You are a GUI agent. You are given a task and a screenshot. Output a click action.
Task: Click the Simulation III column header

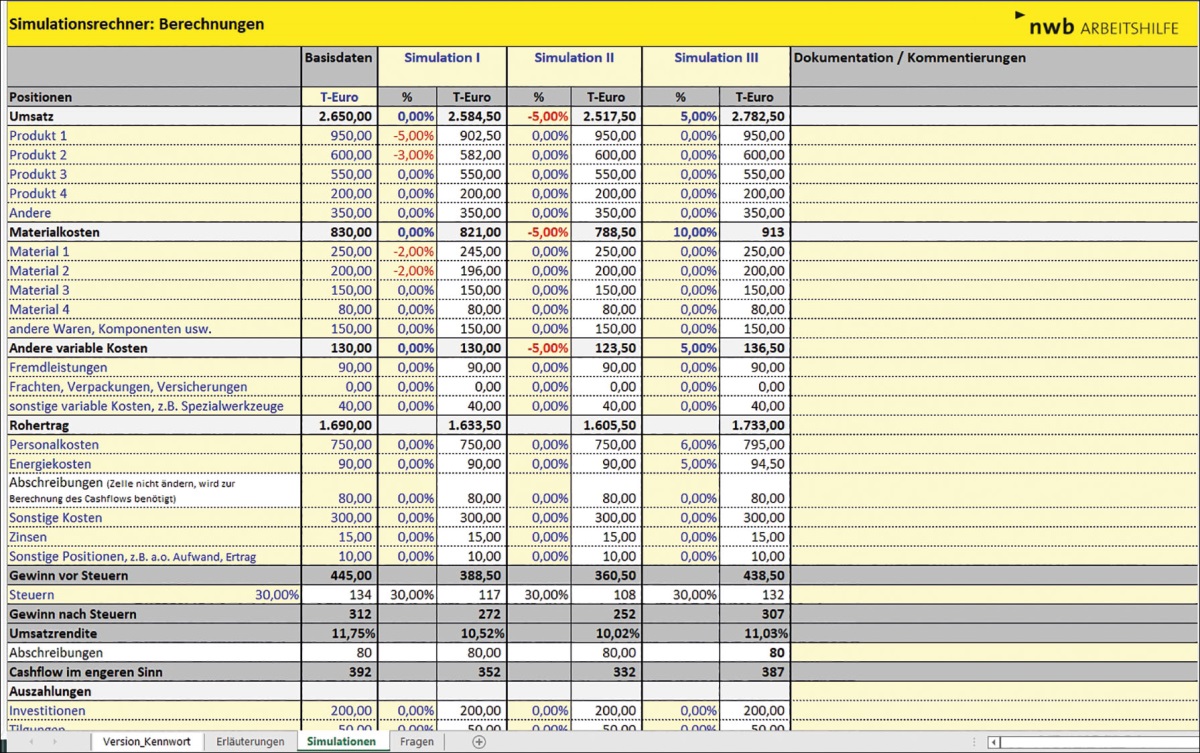point(715,58)
